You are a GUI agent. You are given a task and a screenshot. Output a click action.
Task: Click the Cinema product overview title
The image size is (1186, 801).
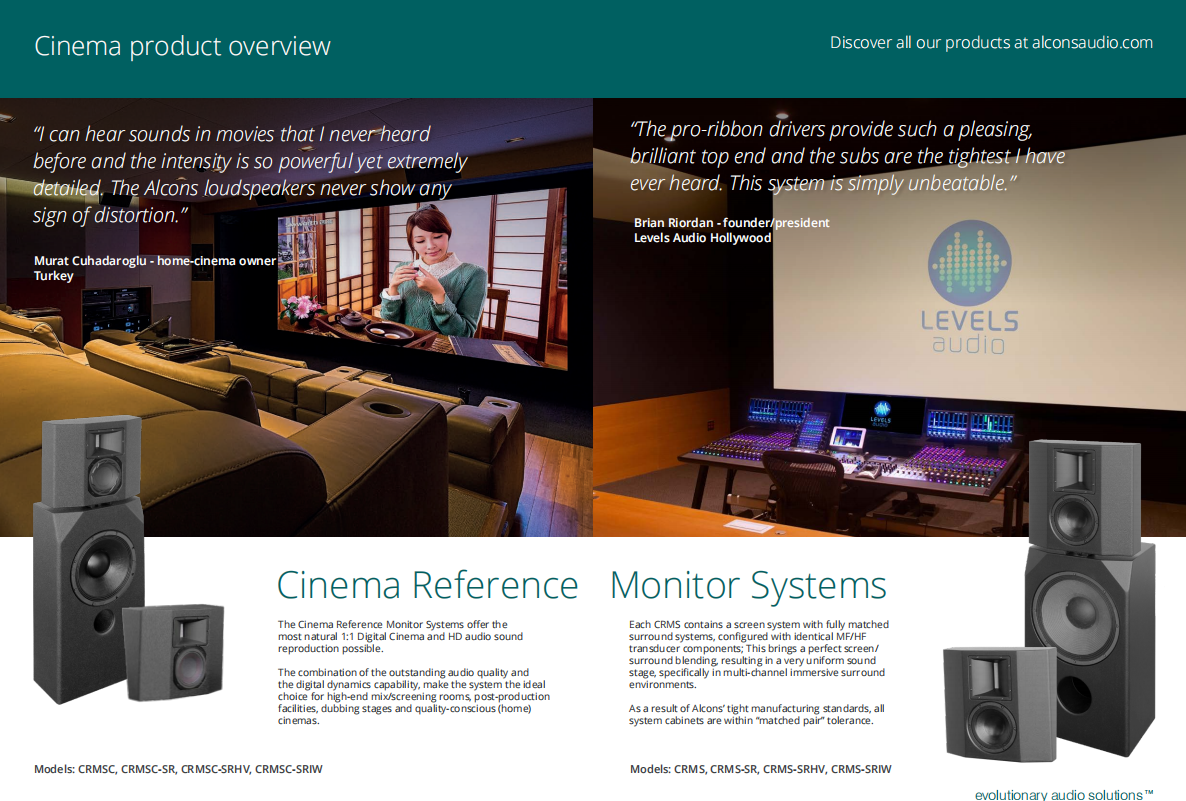(182, 46)
